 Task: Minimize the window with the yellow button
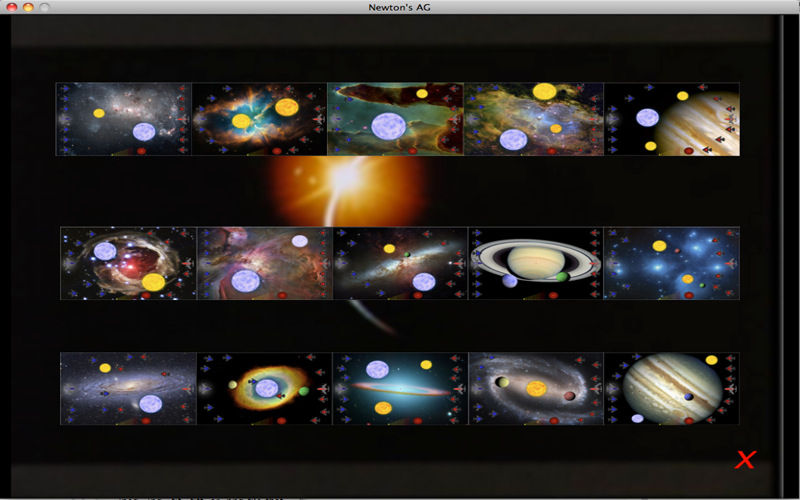click(x=28, y=7)
